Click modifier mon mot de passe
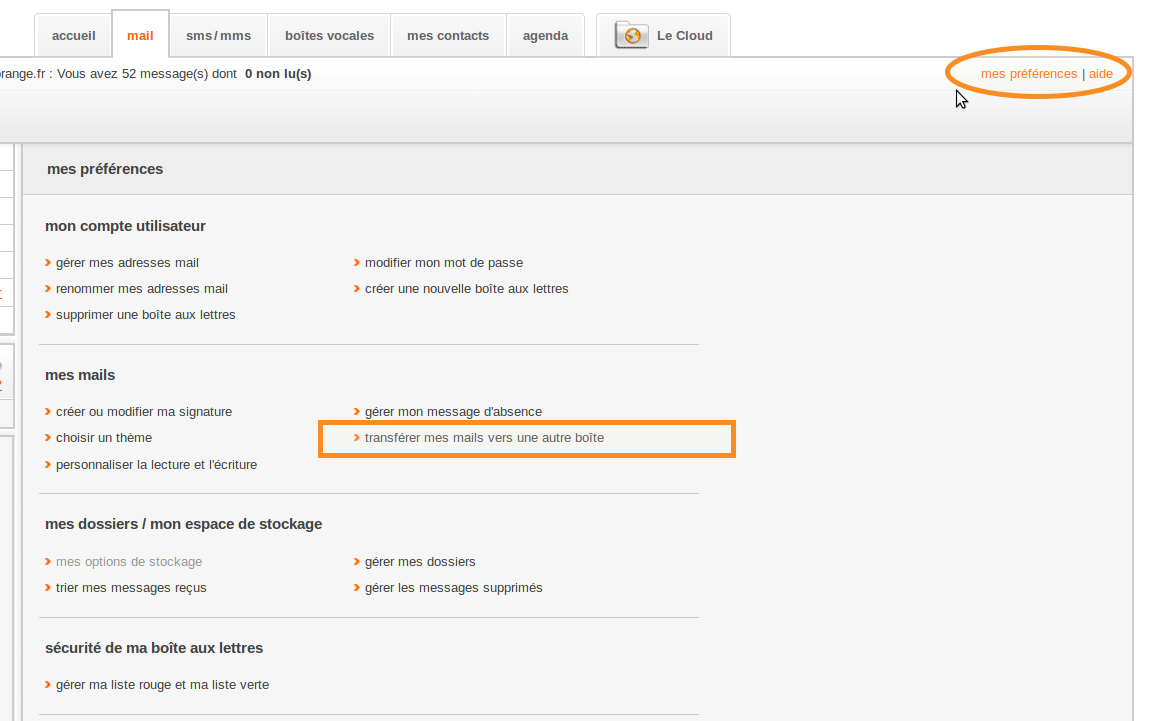The width and height of the screenshot is (1151, 721). [x=443, y=263]
